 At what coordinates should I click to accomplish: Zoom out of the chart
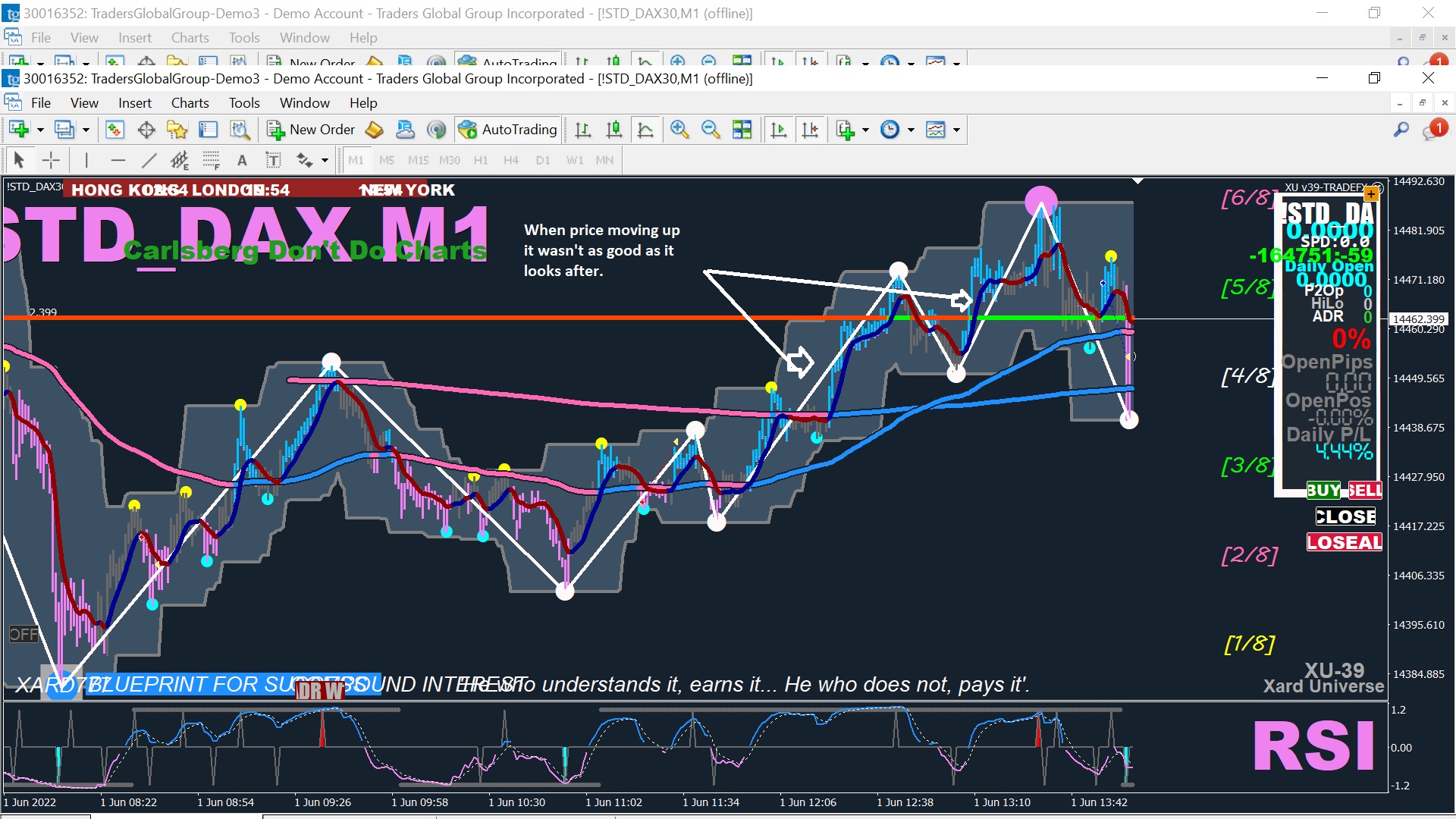coord(710,130)
